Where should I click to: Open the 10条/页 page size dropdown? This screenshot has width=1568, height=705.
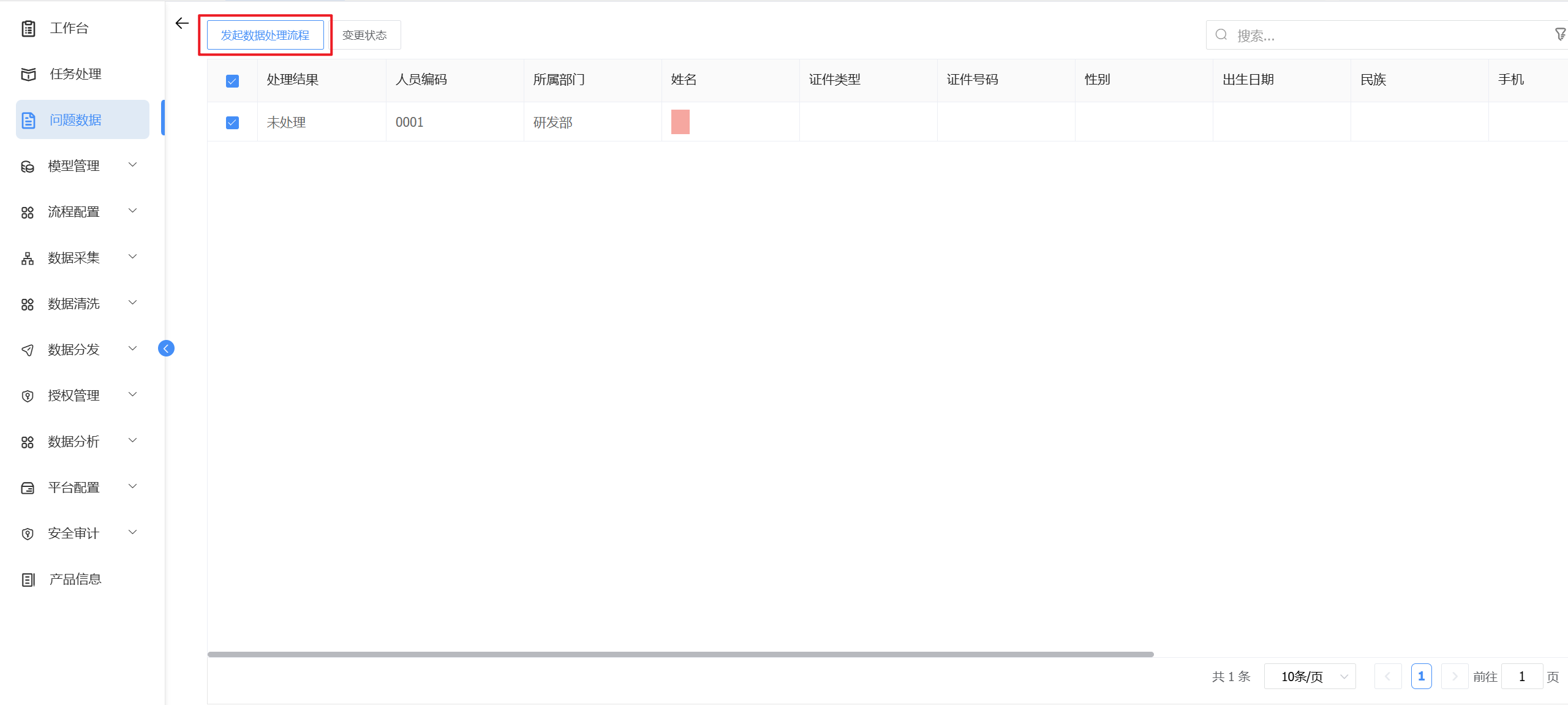(x=1310, y=676)
